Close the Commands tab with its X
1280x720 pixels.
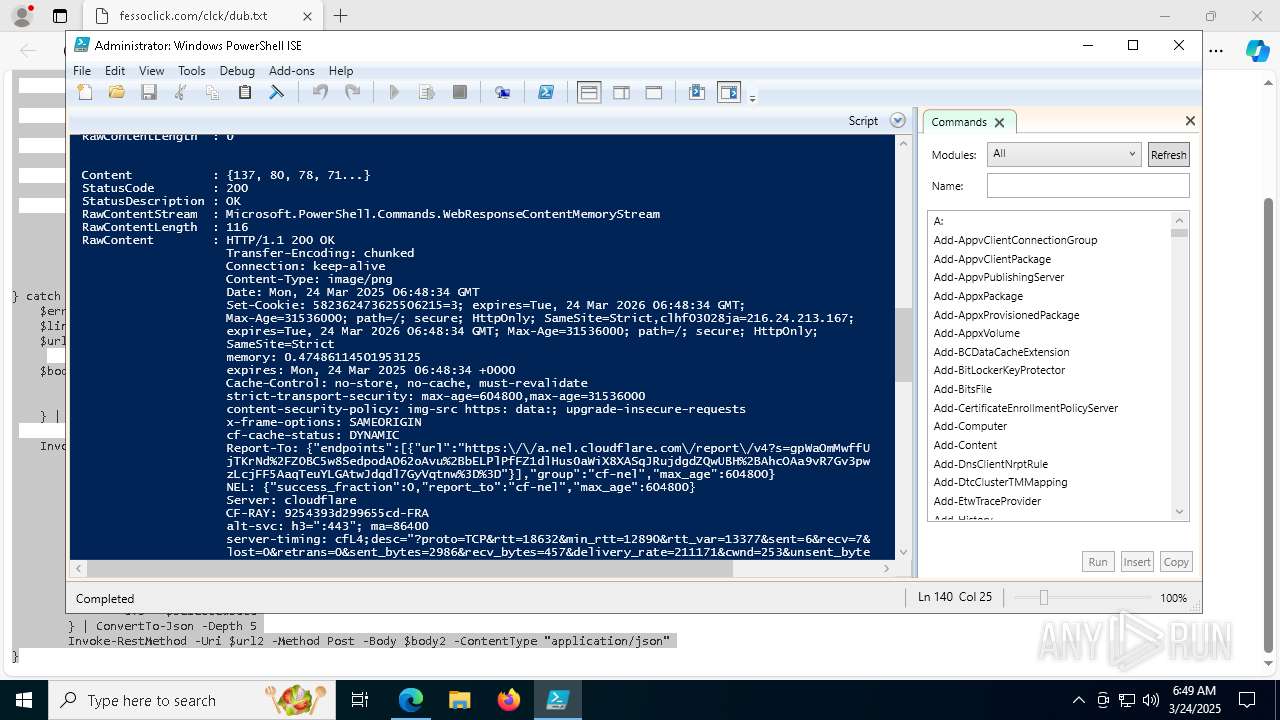point(999,123)
